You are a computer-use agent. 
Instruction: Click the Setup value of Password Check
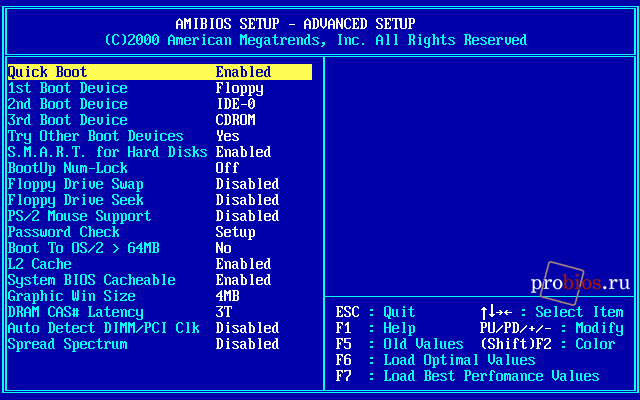pyautogui.click(x=236, y=232)
